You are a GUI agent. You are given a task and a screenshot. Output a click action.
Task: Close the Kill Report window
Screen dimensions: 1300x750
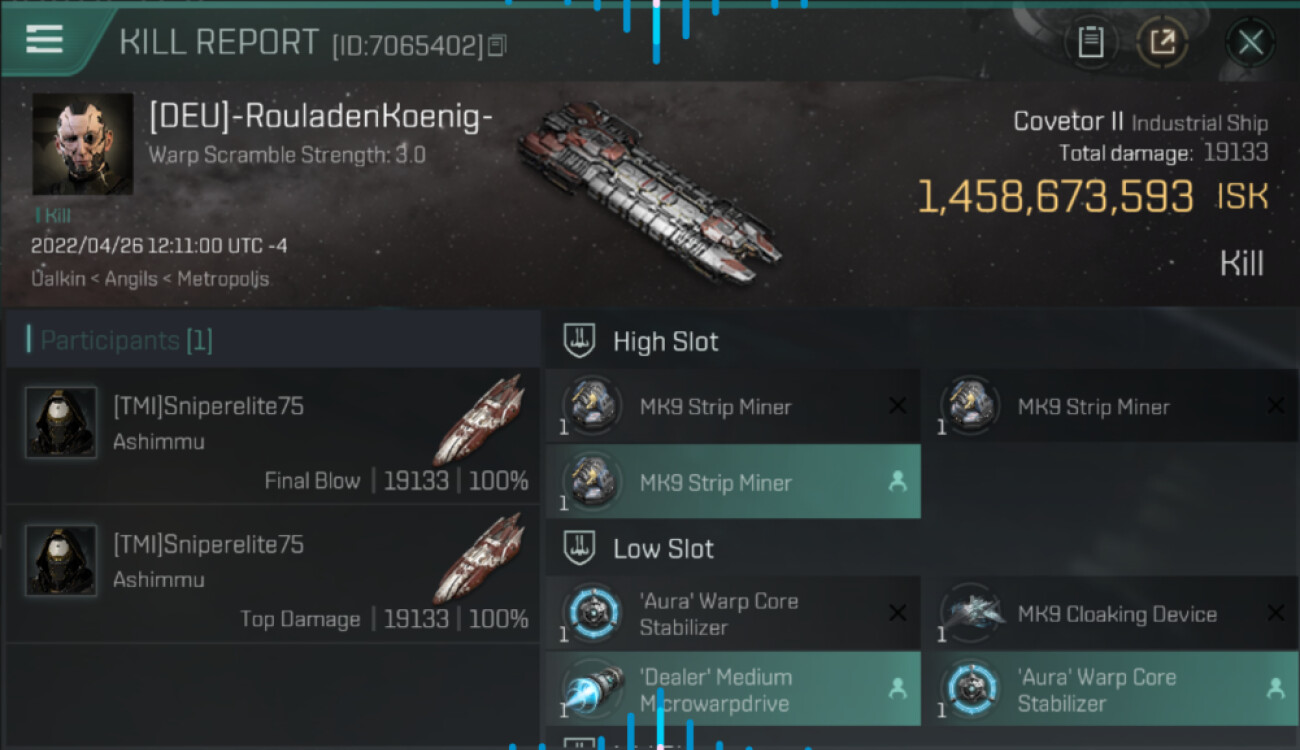[x=1250, y=42]
